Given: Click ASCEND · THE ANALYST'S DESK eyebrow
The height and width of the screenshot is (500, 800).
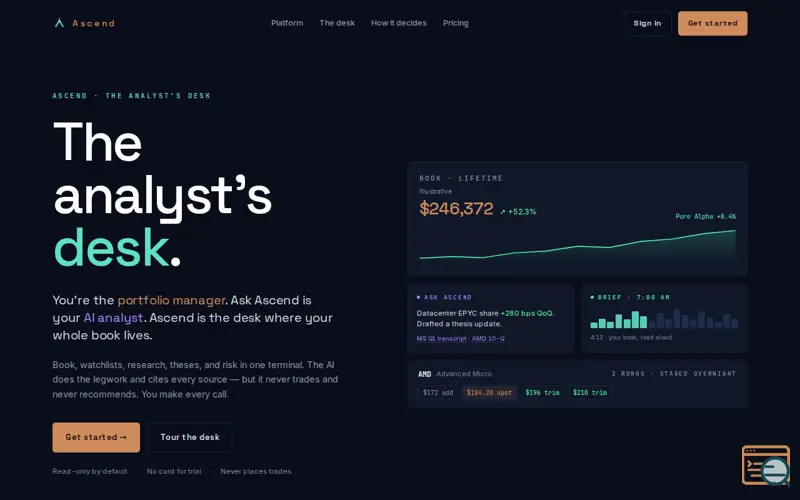Looking at the screenshot, I should pyautogui.click(x=132, y=95).
